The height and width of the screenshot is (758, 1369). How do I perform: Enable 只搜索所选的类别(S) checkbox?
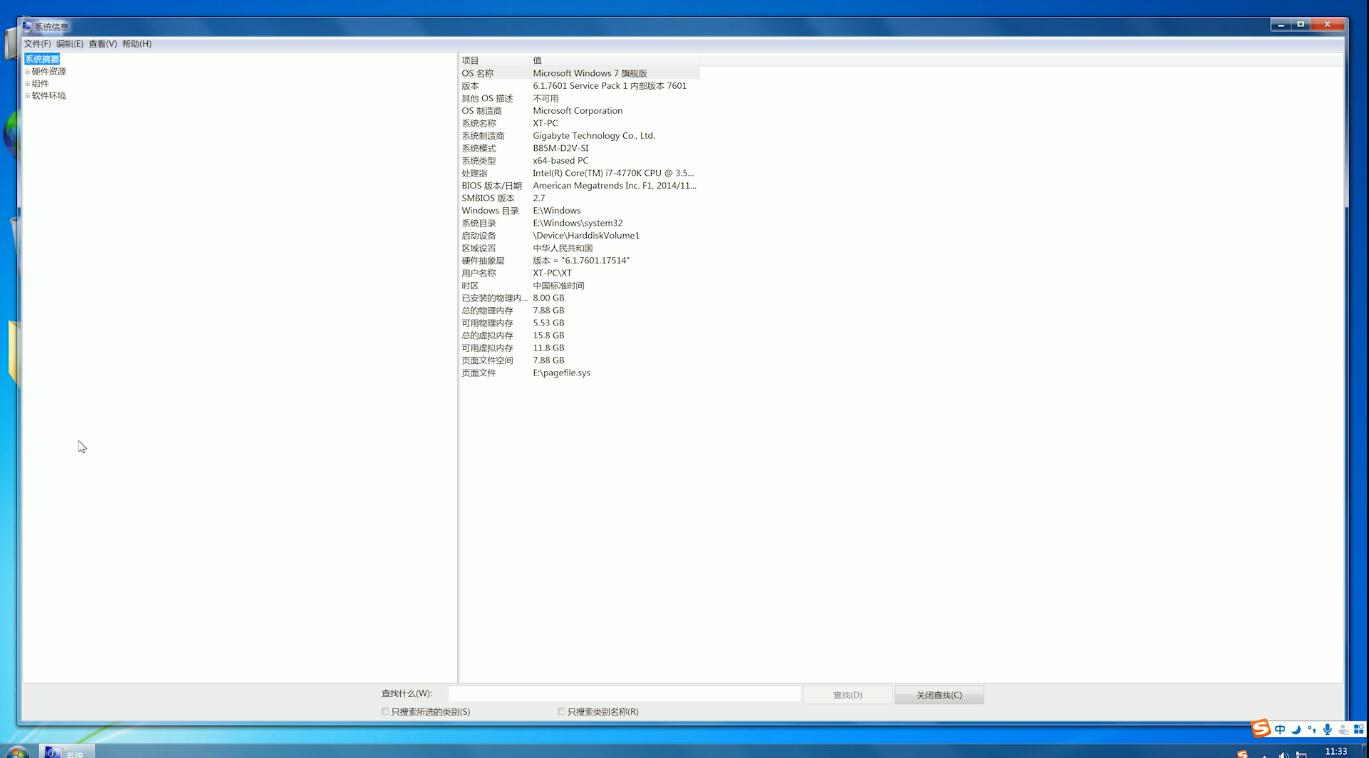tap(385, 712)
